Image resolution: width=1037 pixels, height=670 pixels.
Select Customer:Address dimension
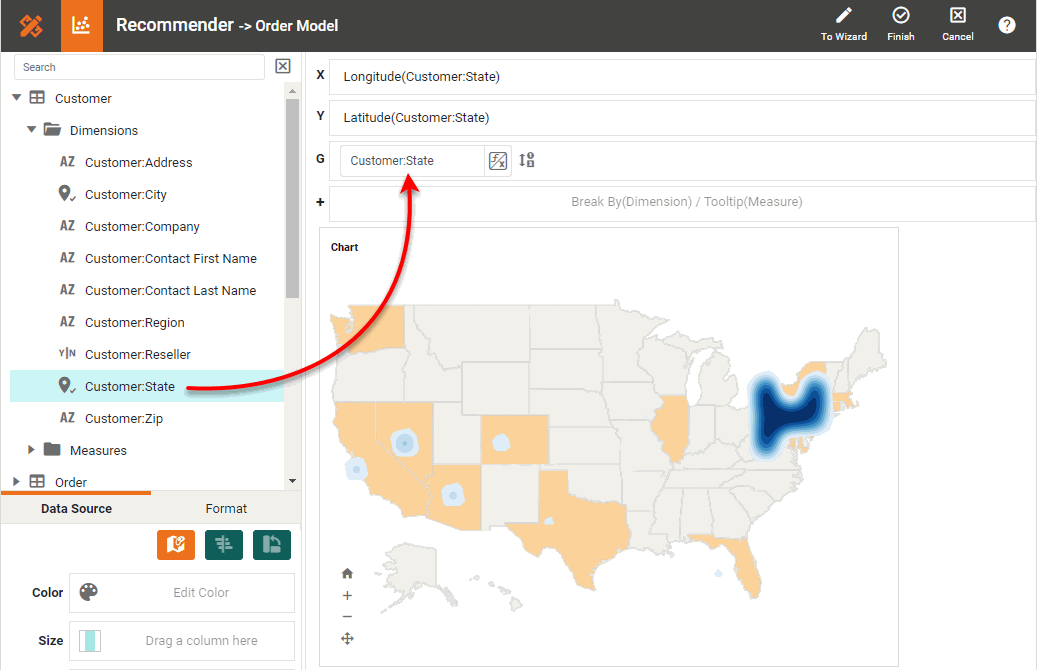[x=138, y=162]
